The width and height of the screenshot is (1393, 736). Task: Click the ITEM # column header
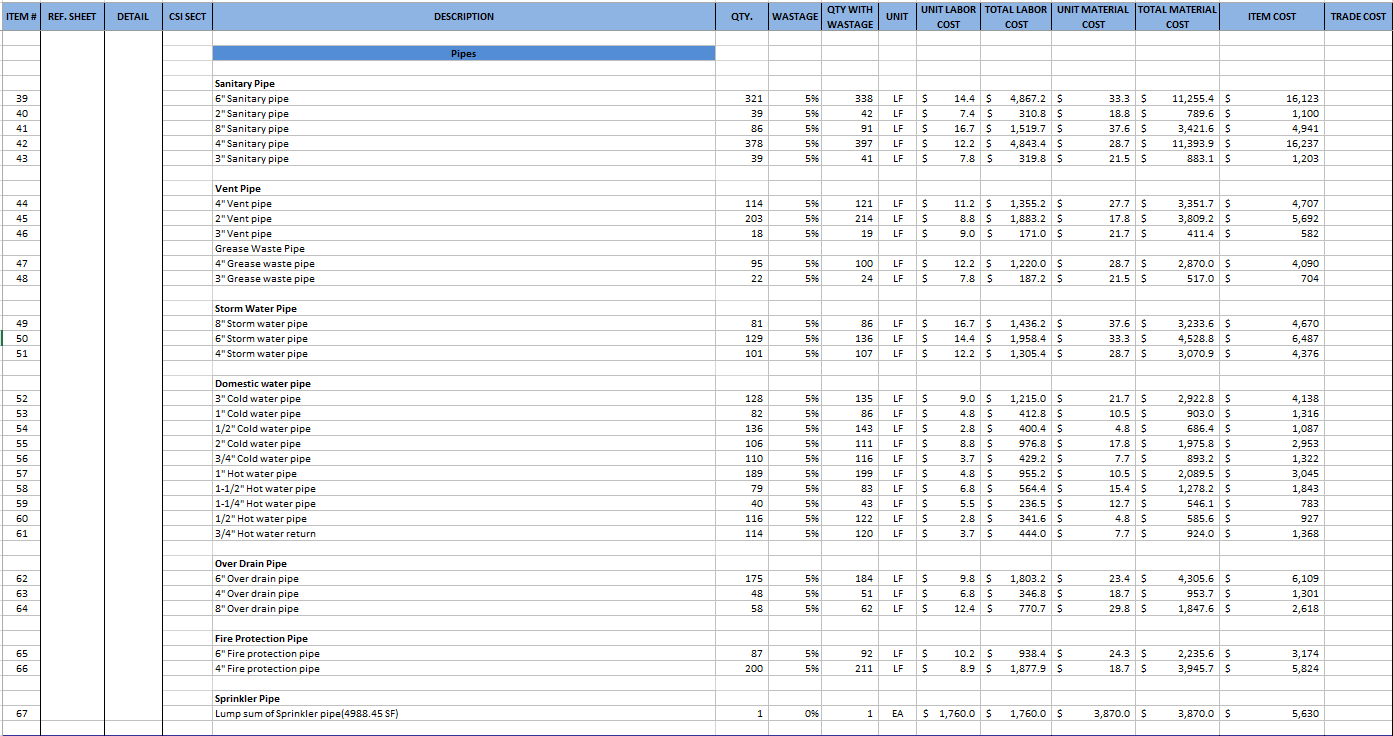(21, 16)
